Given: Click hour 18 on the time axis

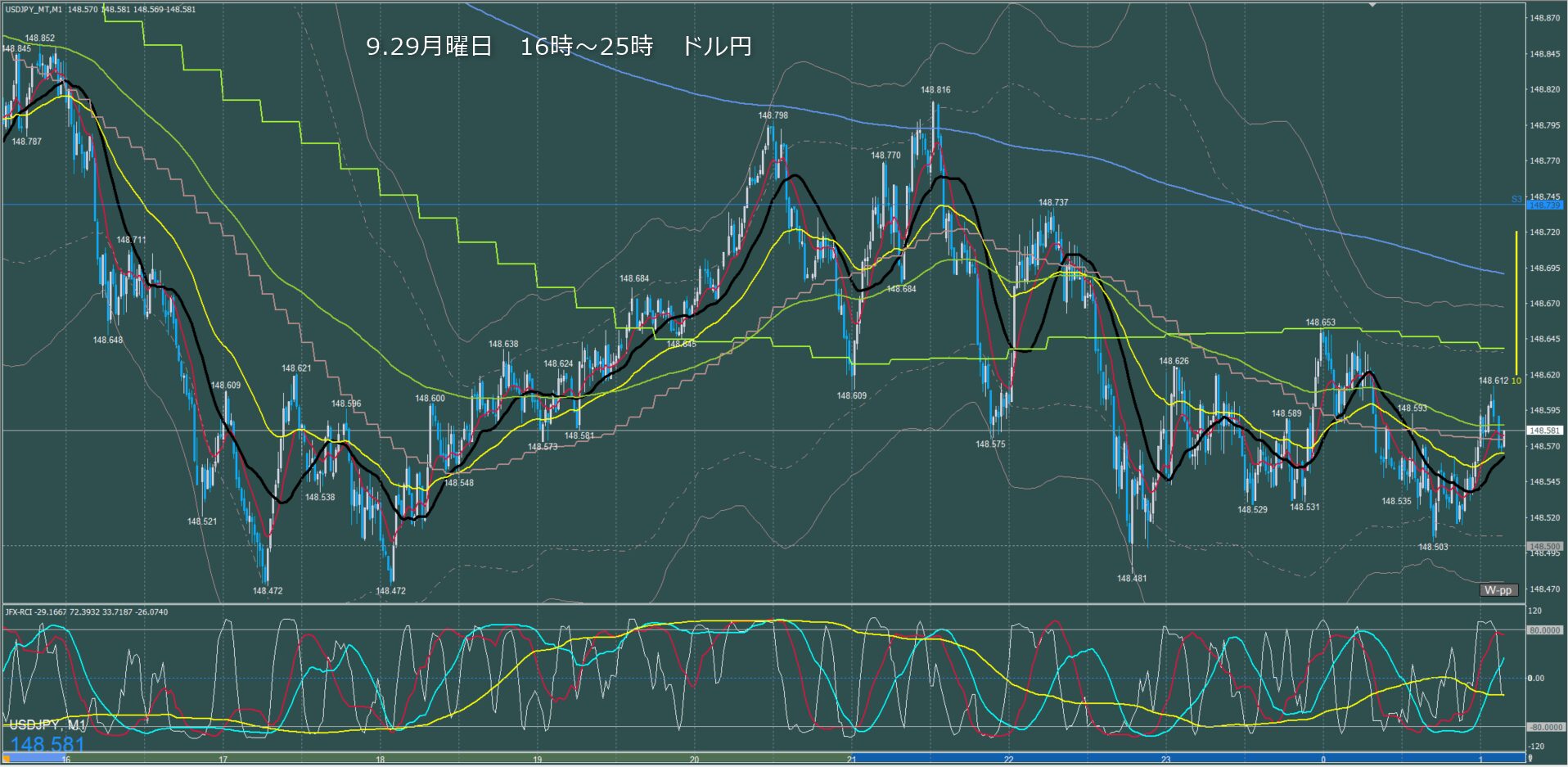Looking at the screenshot, I should point(380,760).
